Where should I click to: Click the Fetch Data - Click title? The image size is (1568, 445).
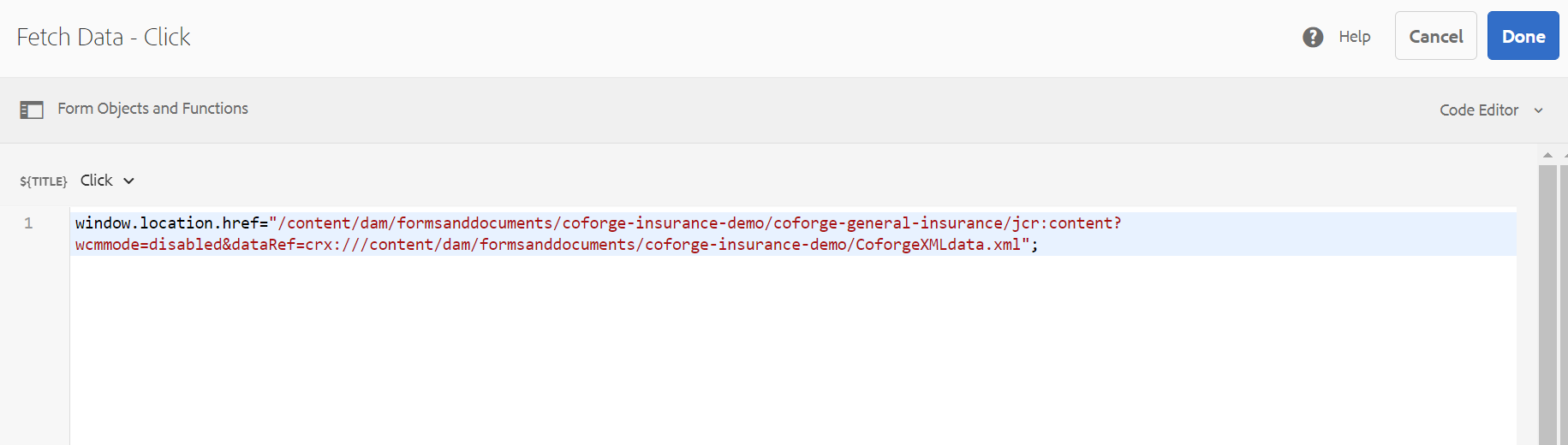[x=104, y=37]
